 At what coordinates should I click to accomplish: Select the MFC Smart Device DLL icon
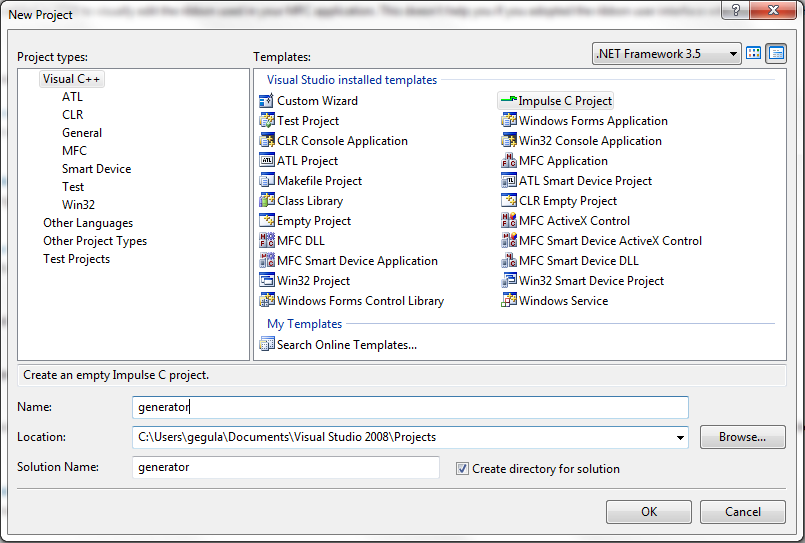(508, 261)
